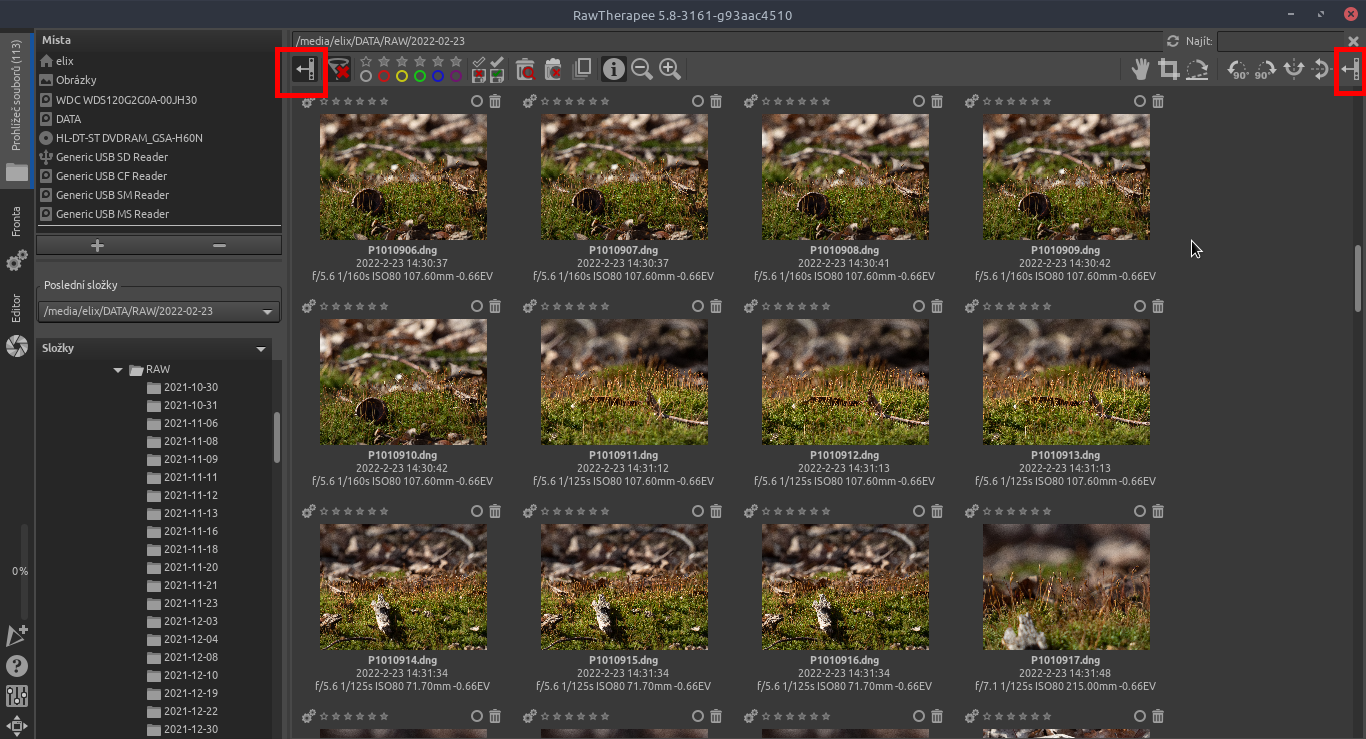This screenshot has height=739, width=1366.
Task: Trash the image P1010912.dng
Action: pos(937,306)
